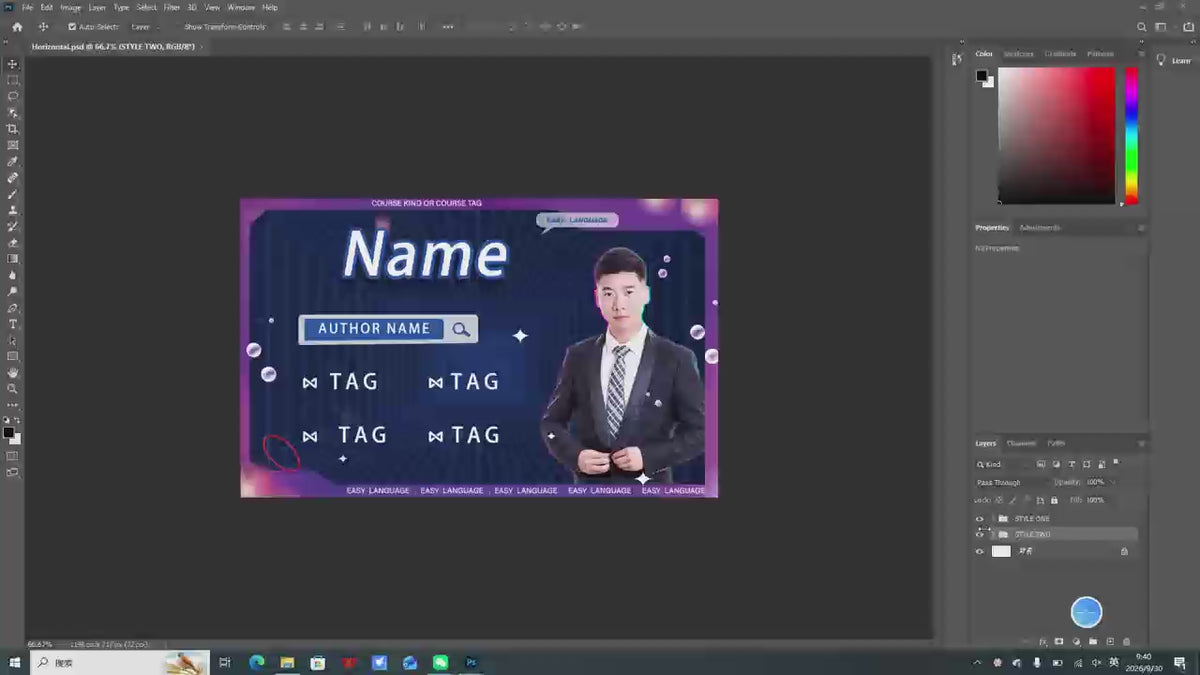The image size is (1200, 675).
Task: Pick a color in the red color field
Action: [x=1056, y=136]
